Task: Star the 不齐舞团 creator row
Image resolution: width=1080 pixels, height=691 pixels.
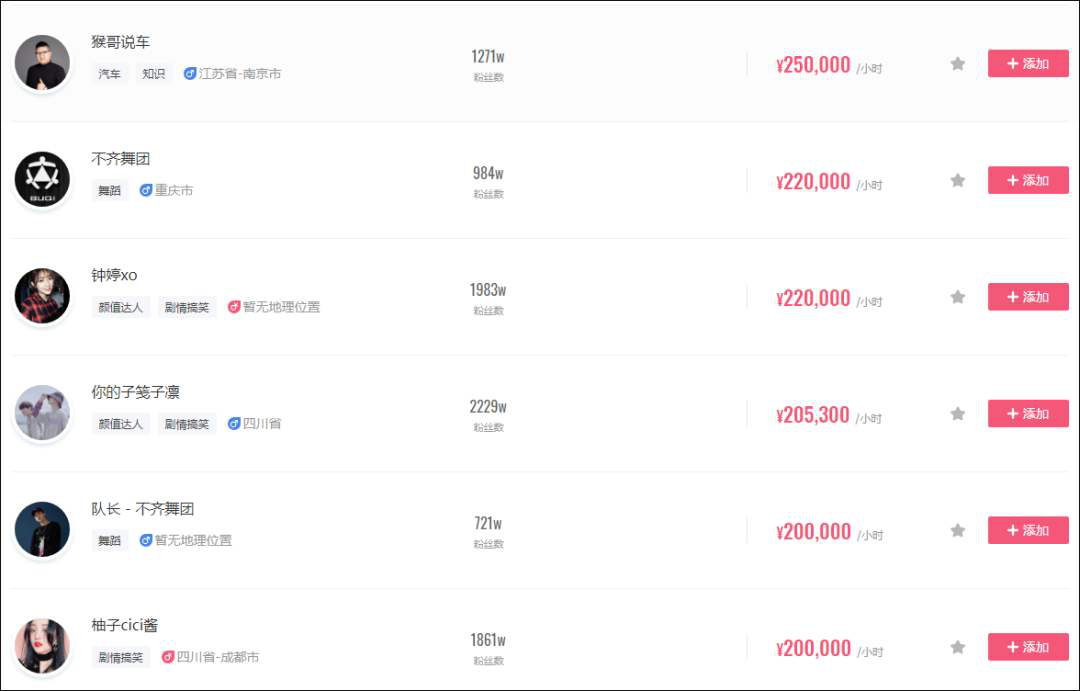Action: [x=958, y=181]
